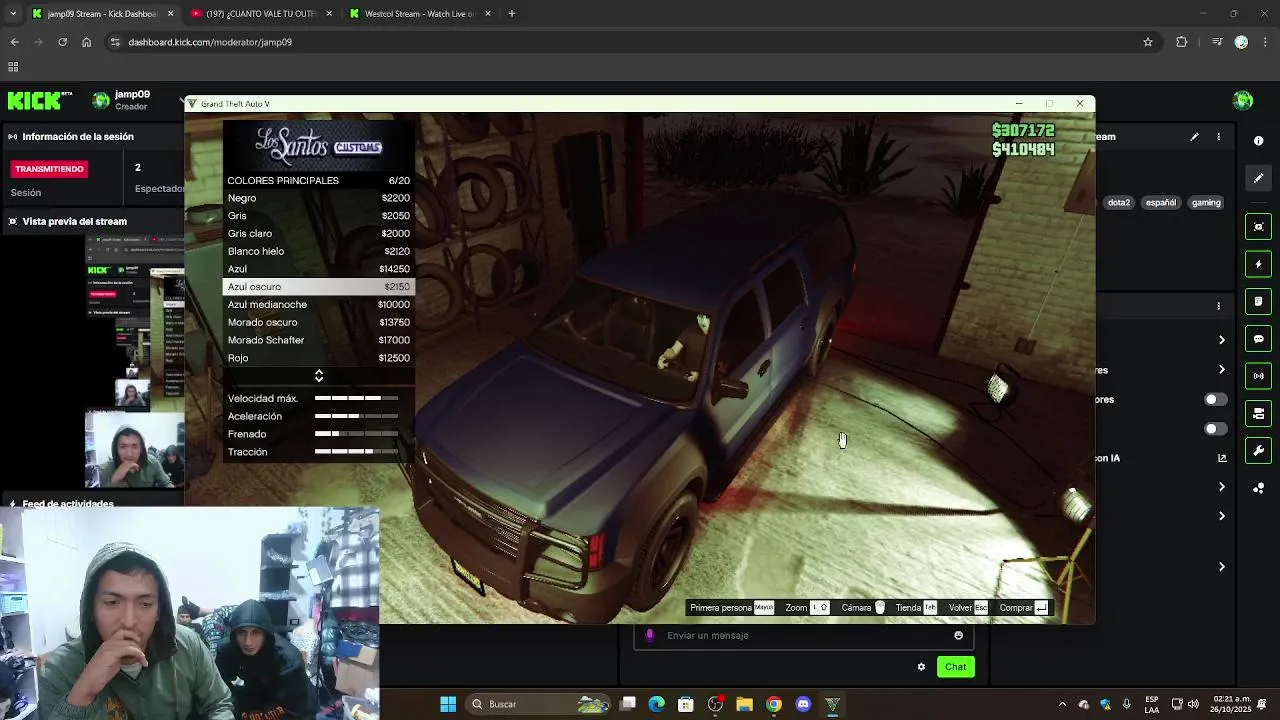Open Discord from the taskbar
The image size is (1280, 720).
[x=803, y=704]
